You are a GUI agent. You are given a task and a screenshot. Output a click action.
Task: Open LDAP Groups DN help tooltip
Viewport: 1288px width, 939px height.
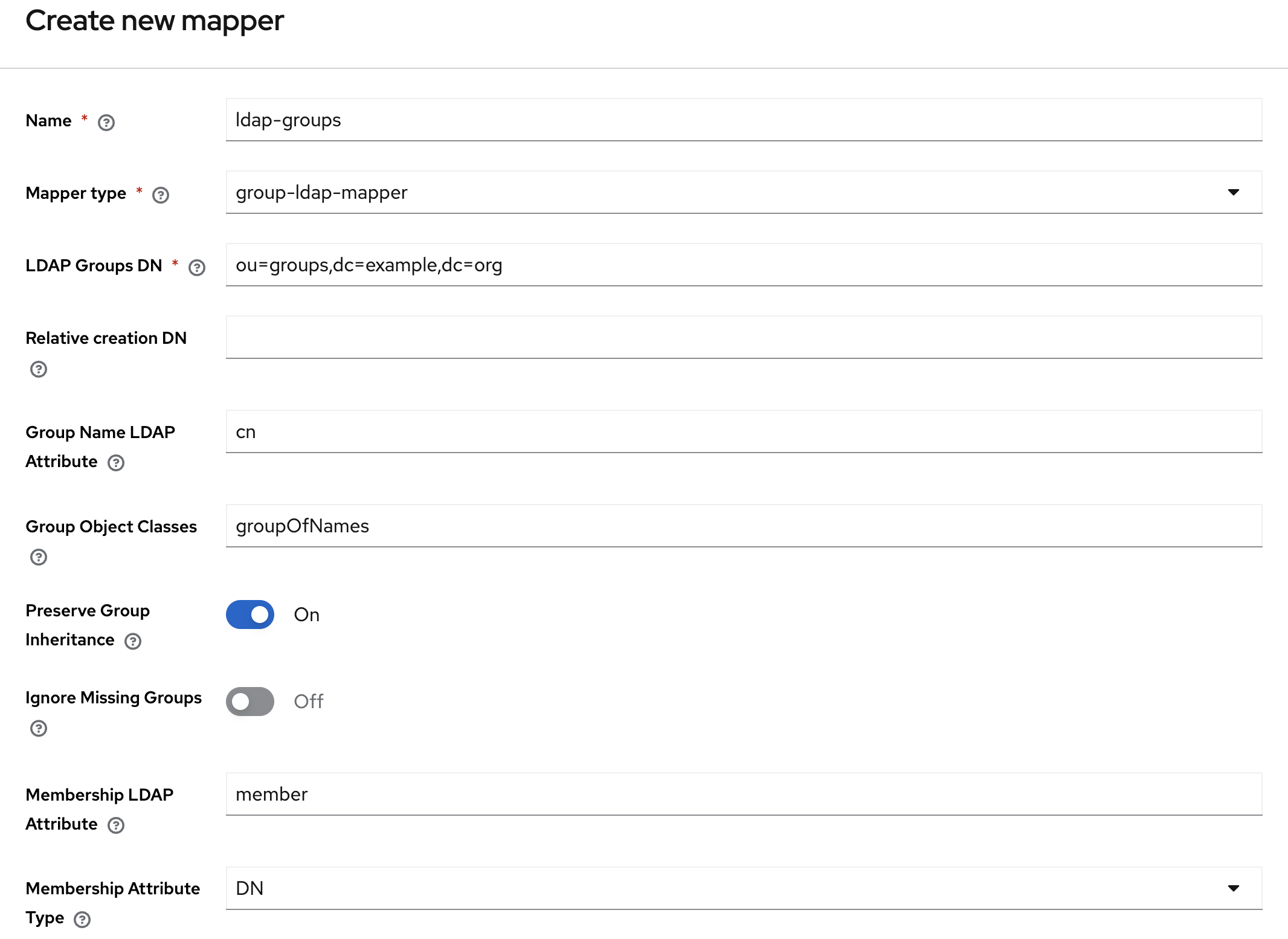(197, 267)
